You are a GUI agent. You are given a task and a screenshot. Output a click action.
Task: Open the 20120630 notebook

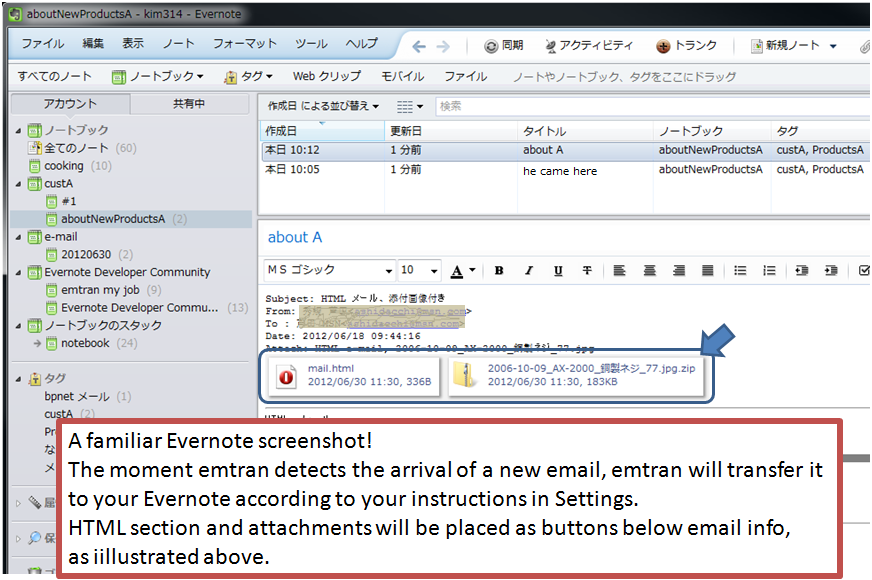click(89, 255)
